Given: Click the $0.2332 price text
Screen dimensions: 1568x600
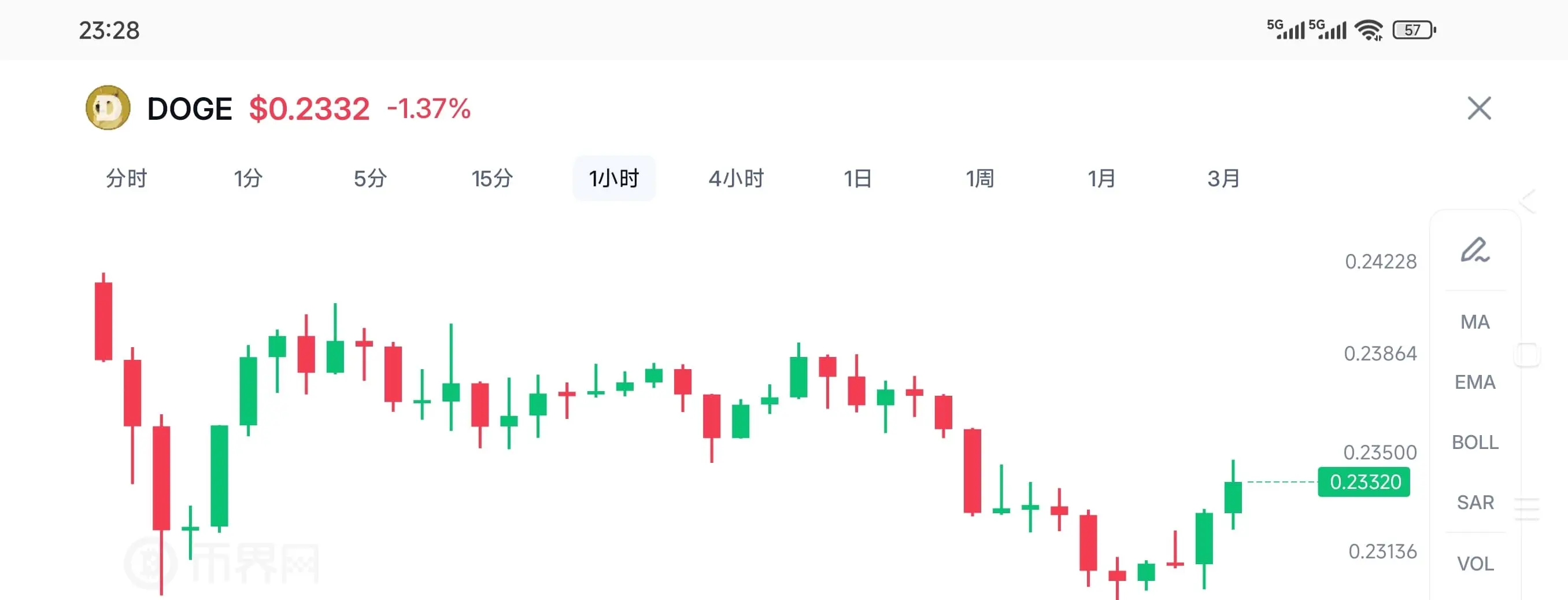Looking at the screenshot, I should pyautogui.click(x=309, y=109).
